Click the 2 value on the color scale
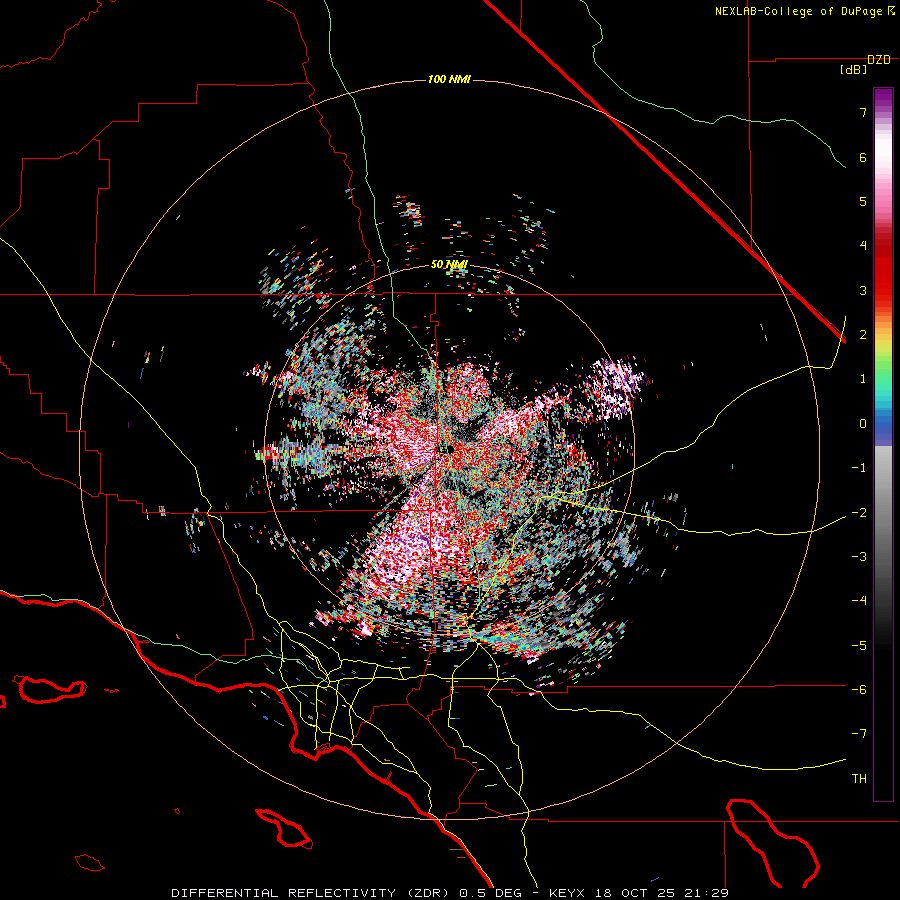900x900 pixels. [863, 335]
